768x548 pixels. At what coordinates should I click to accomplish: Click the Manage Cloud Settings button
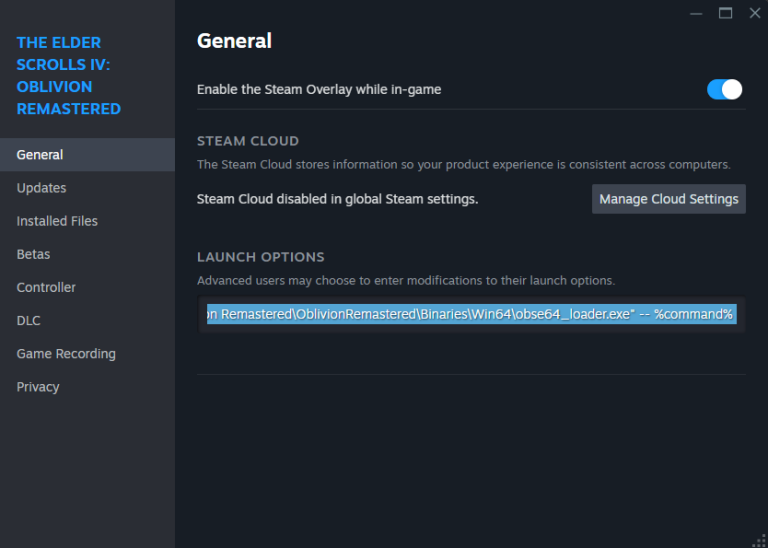pos(668,199)
